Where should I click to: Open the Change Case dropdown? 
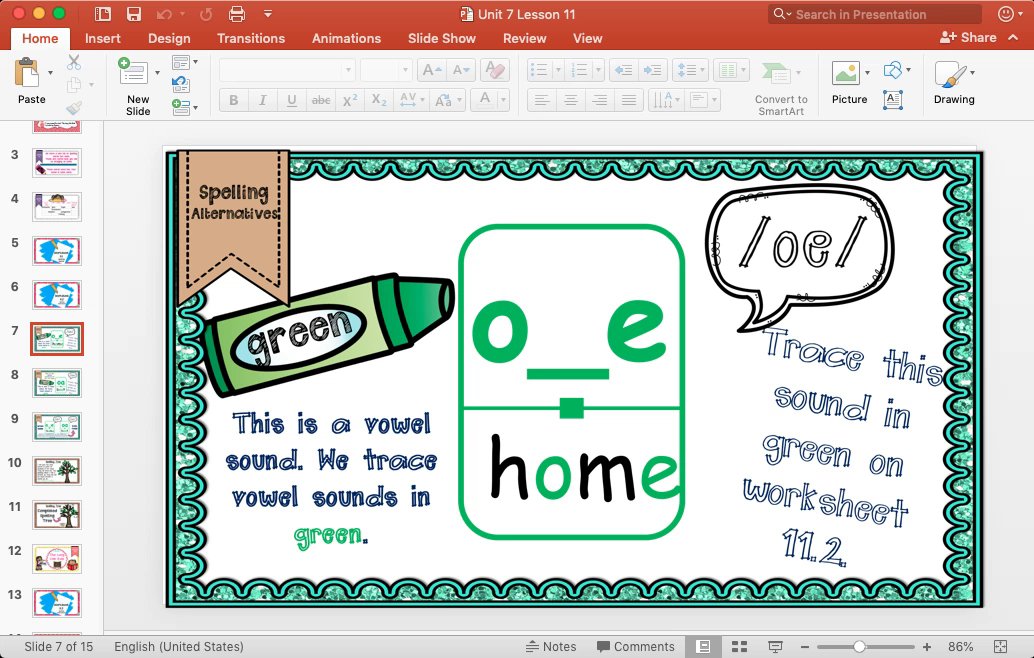tap(448, 100)
